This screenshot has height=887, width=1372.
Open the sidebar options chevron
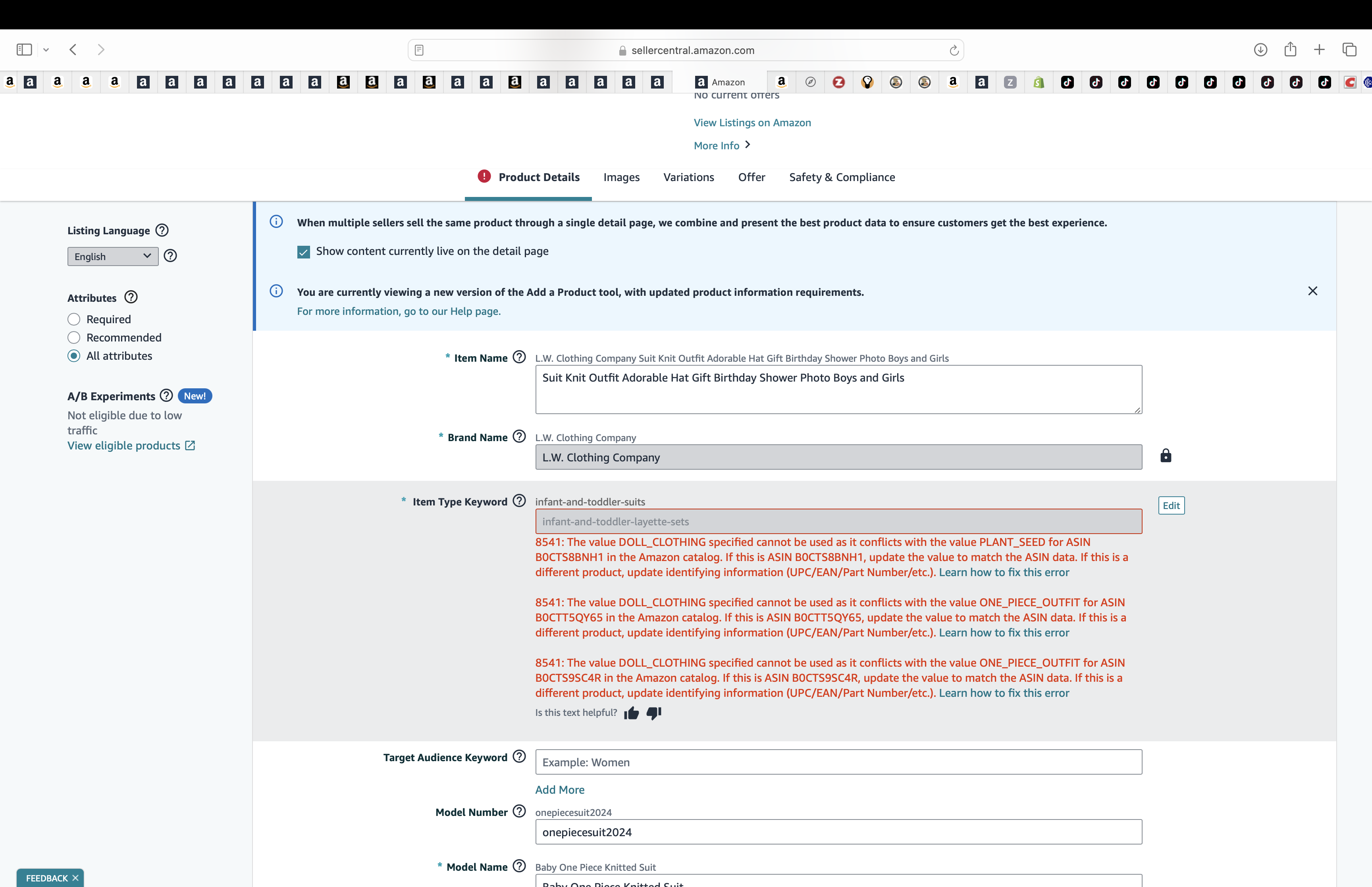click(46, 50)
